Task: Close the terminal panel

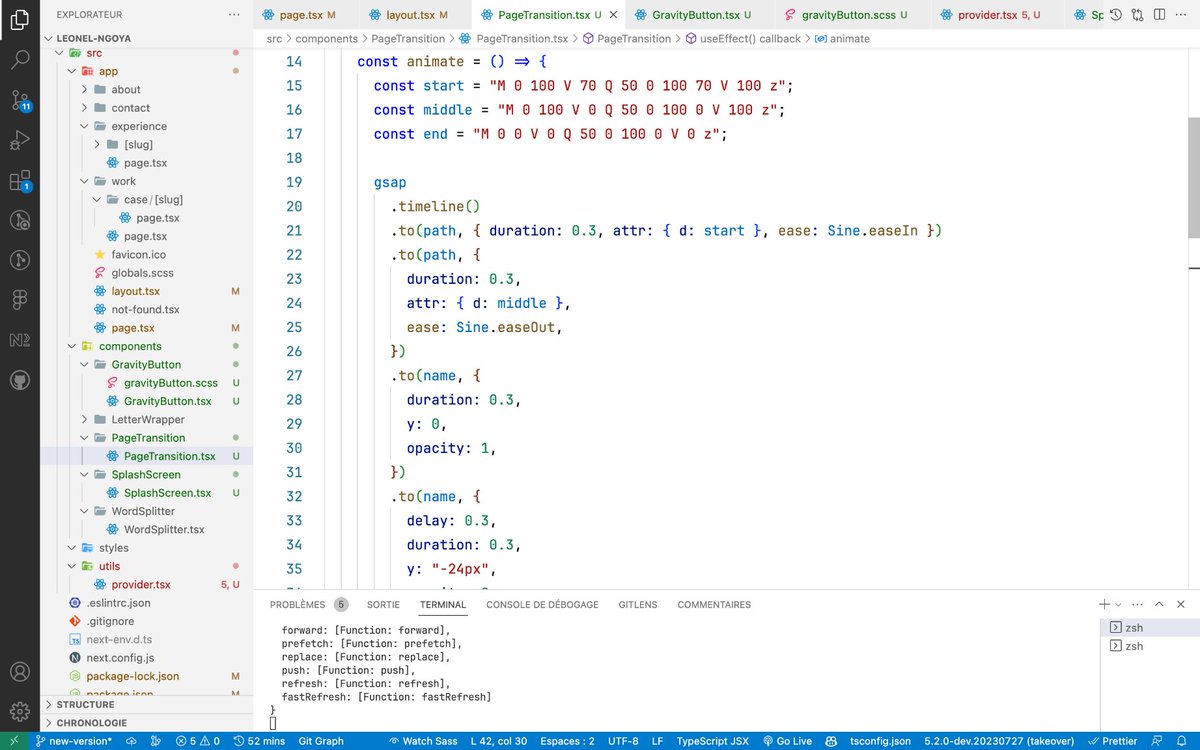Action: coord(1183,604)
